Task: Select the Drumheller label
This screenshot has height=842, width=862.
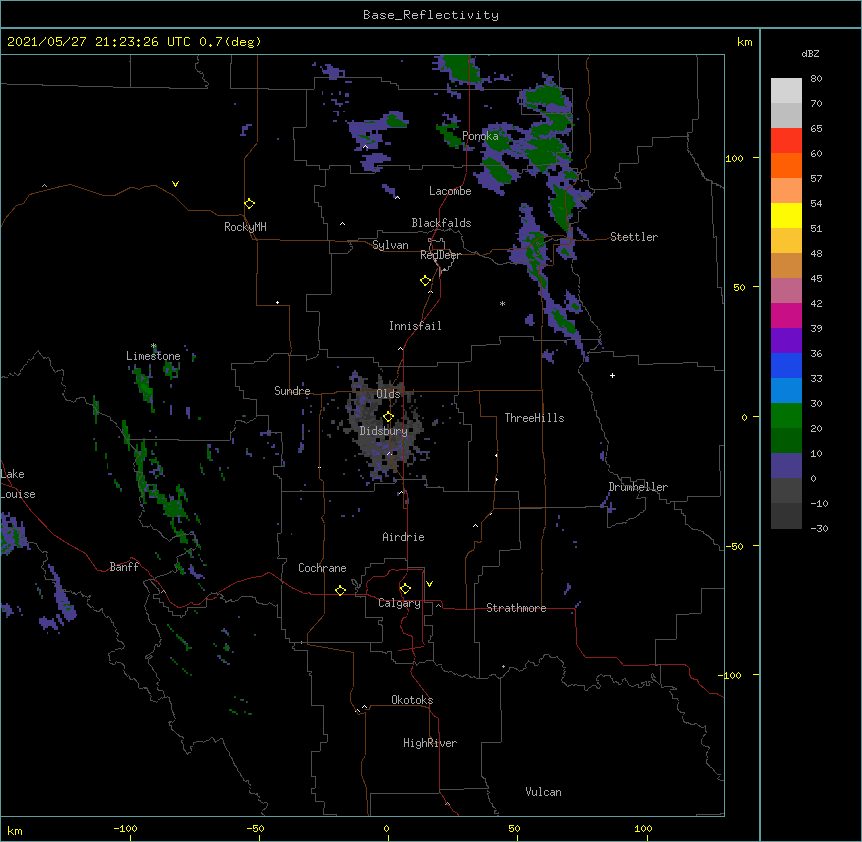Action: pos(638,487)
